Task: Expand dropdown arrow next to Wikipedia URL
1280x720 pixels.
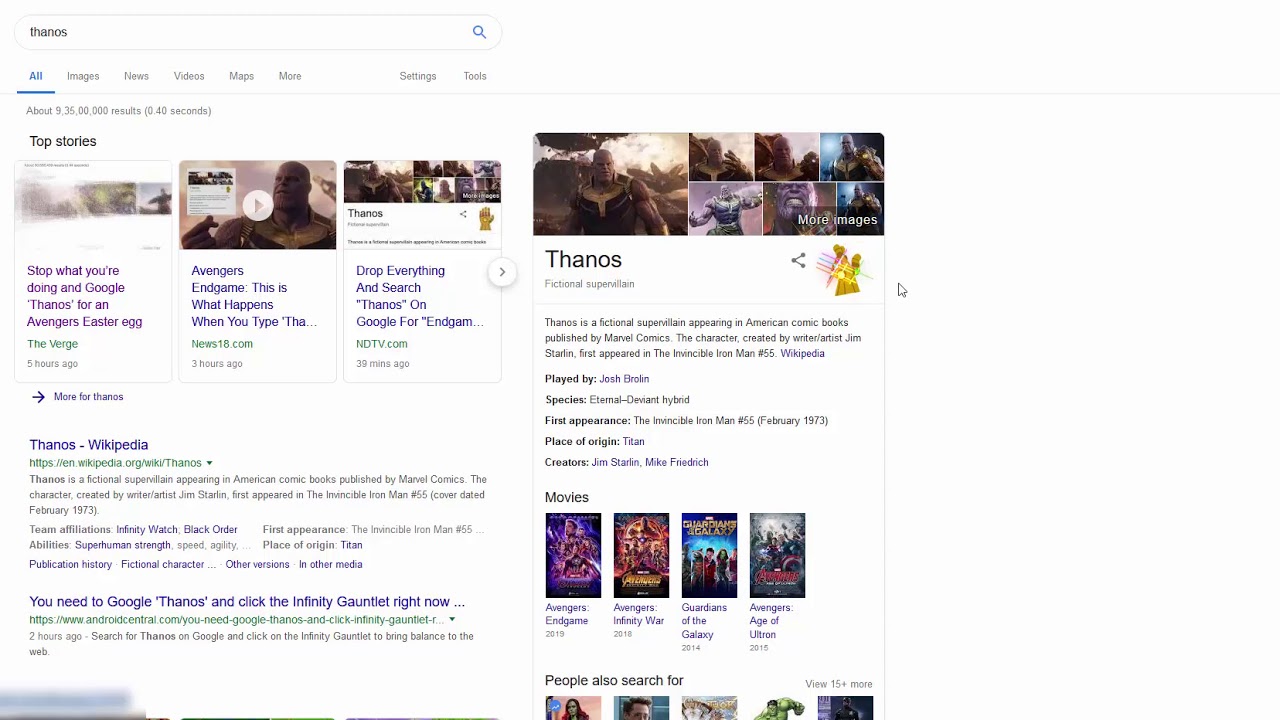Action: [209, 463]
